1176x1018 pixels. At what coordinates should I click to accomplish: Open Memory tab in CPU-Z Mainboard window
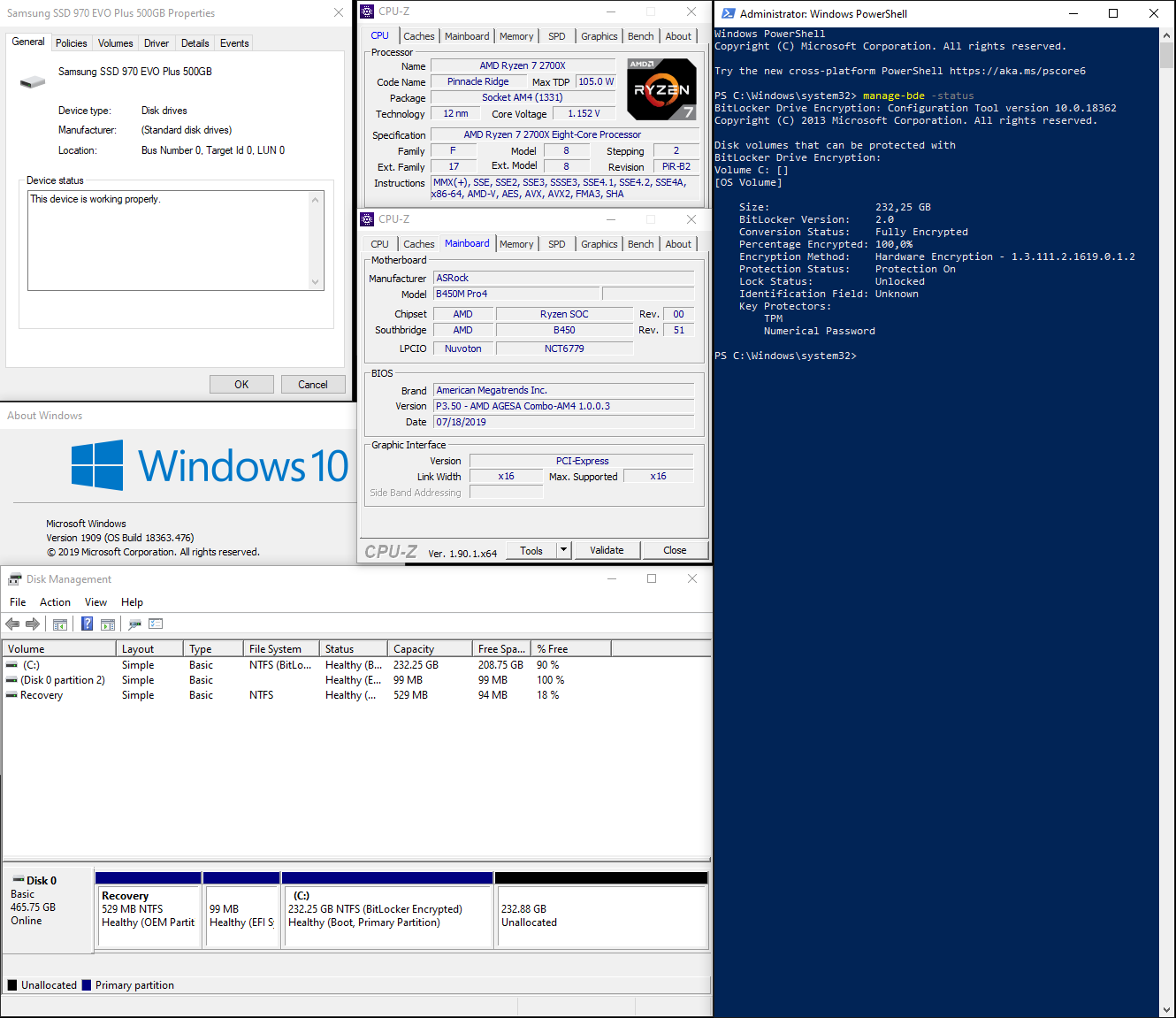point(516,244)
